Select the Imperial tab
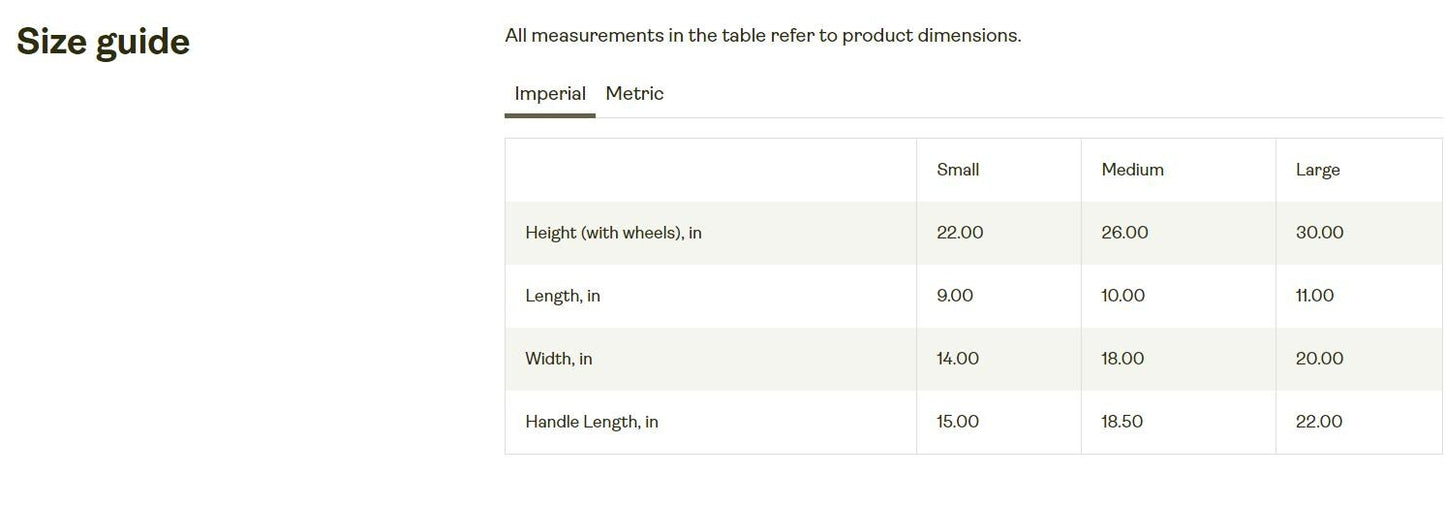 pyautogui.click(x=549, y=94)
